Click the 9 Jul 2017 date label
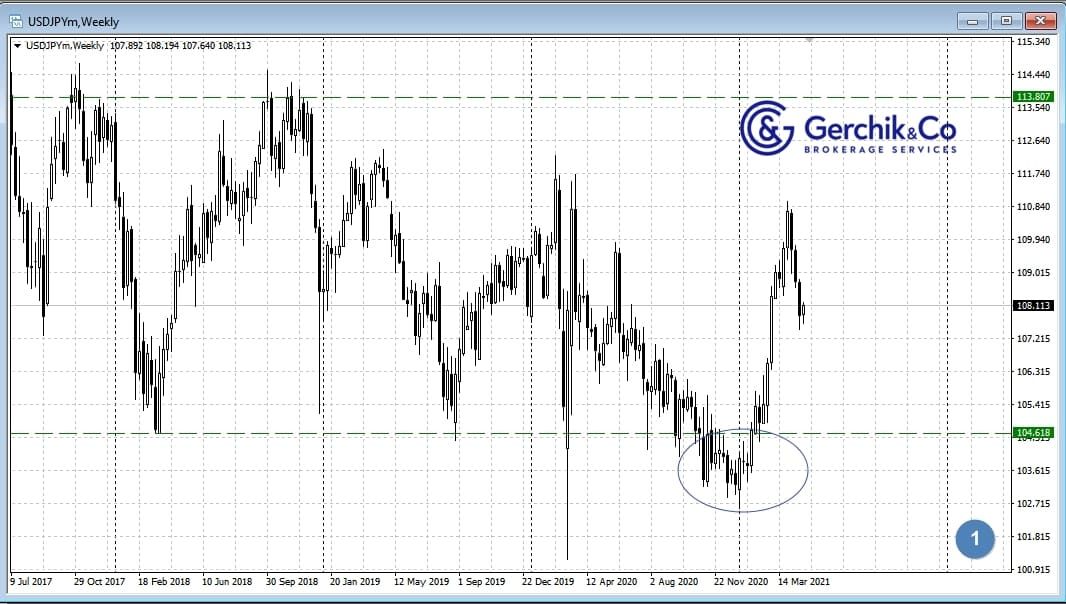 pyautogui.click(x=32, y=580)
